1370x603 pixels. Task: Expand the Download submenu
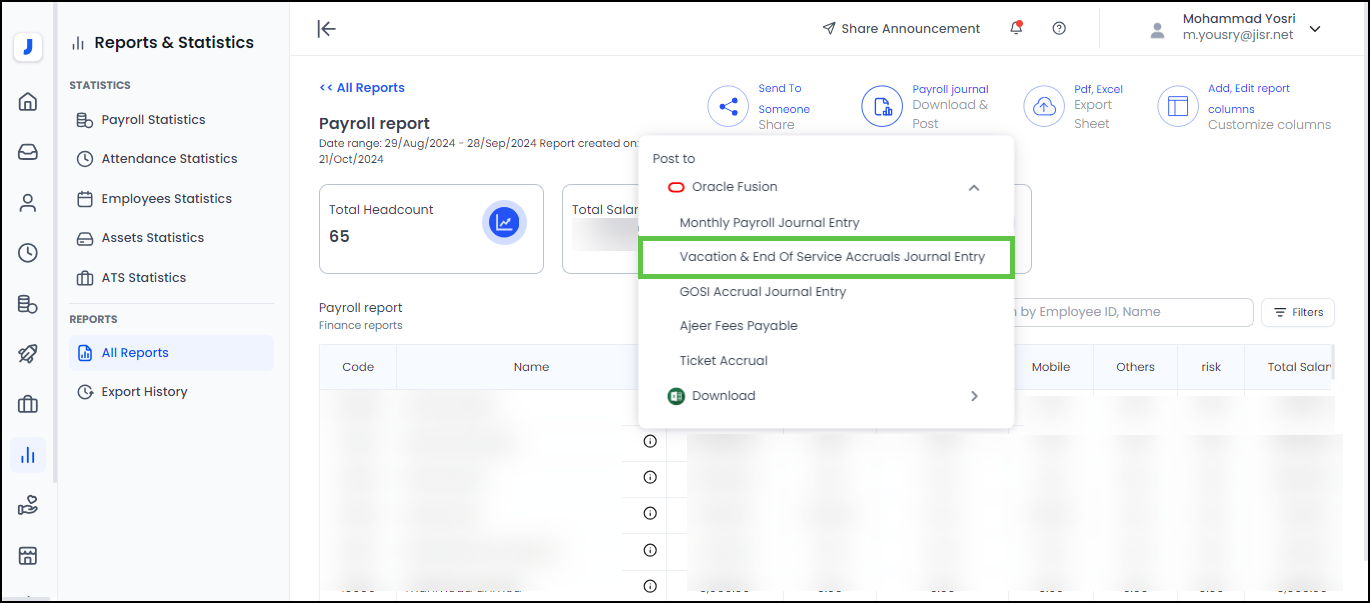tap(974, 396)
